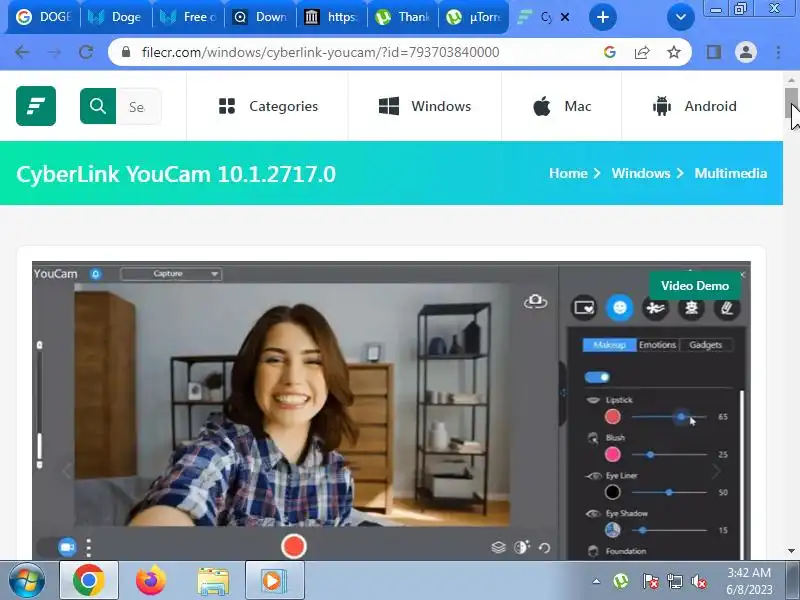Toggle the makeup enable switch
The image size is (800, 600).
(x=597, y=377)
